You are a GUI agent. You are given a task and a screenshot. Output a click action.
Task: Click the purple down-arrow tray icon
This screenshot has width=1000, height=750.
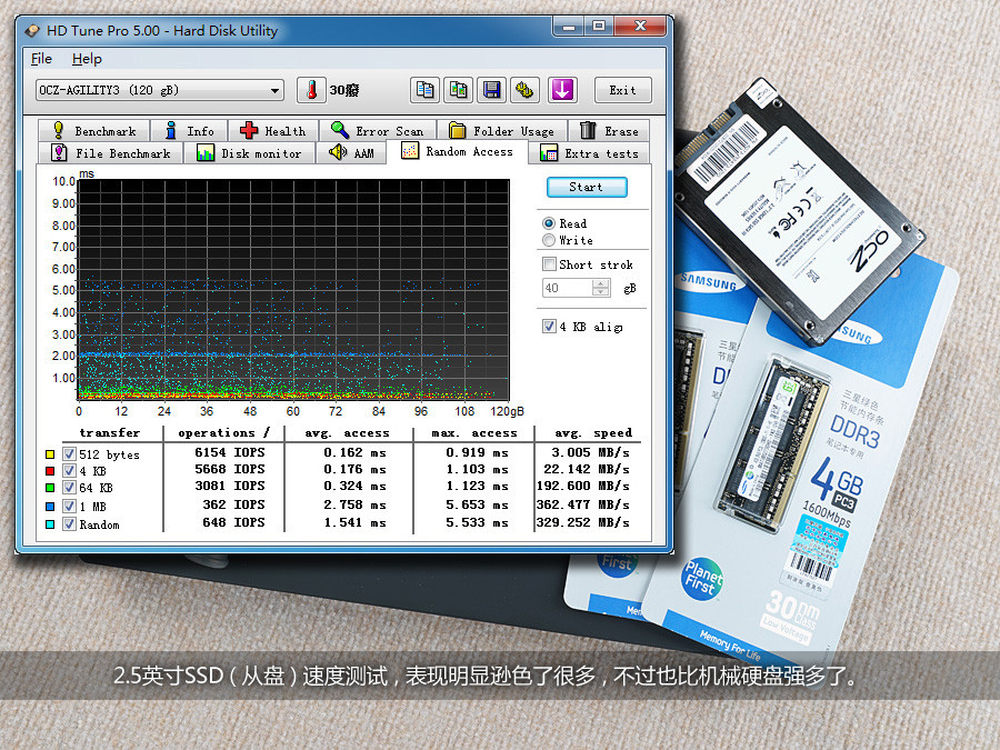562,90
